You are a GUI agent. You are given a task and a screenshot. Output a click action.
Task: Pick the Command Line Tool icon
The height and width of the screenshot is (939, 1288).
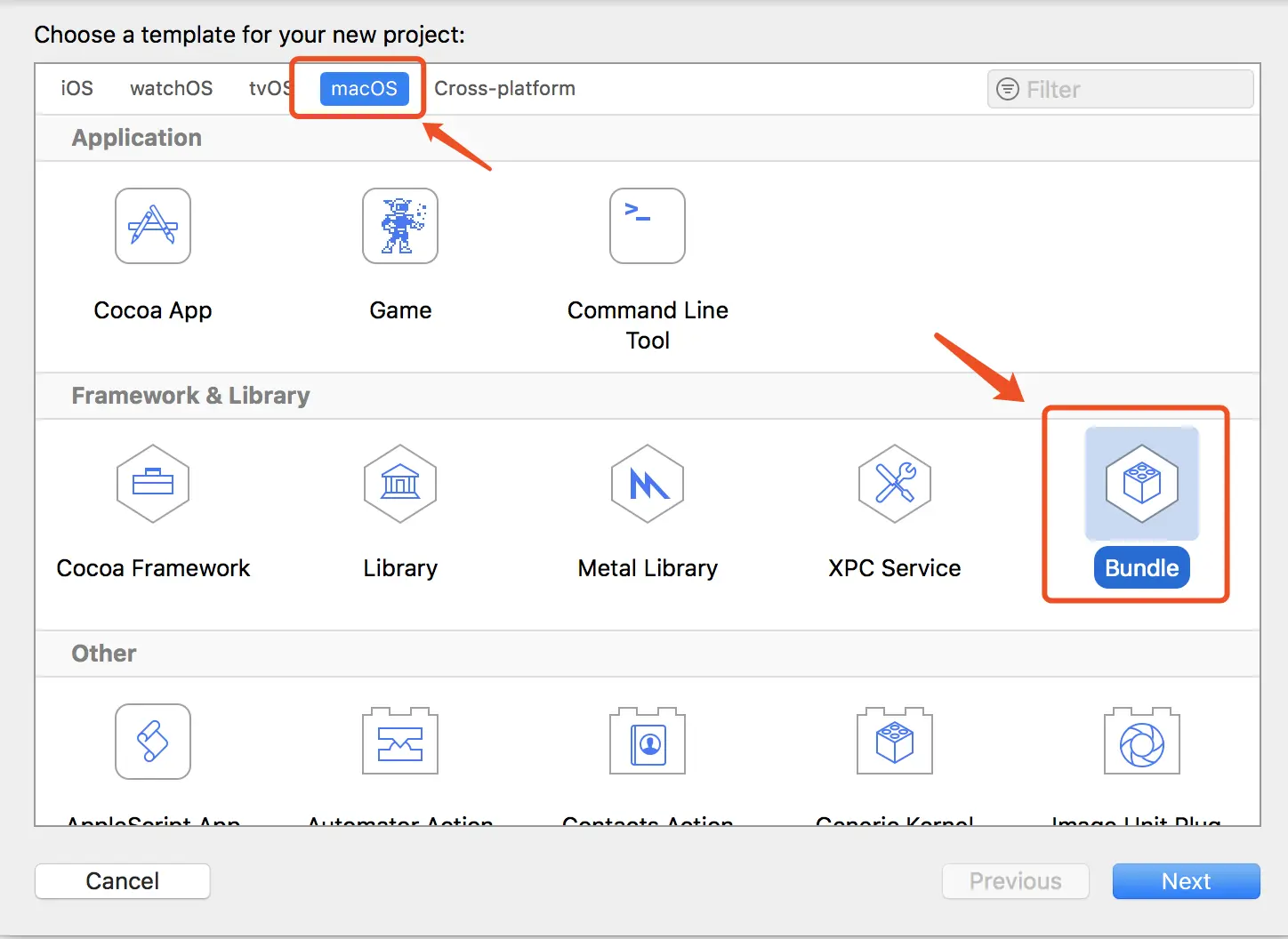[648, 226]
